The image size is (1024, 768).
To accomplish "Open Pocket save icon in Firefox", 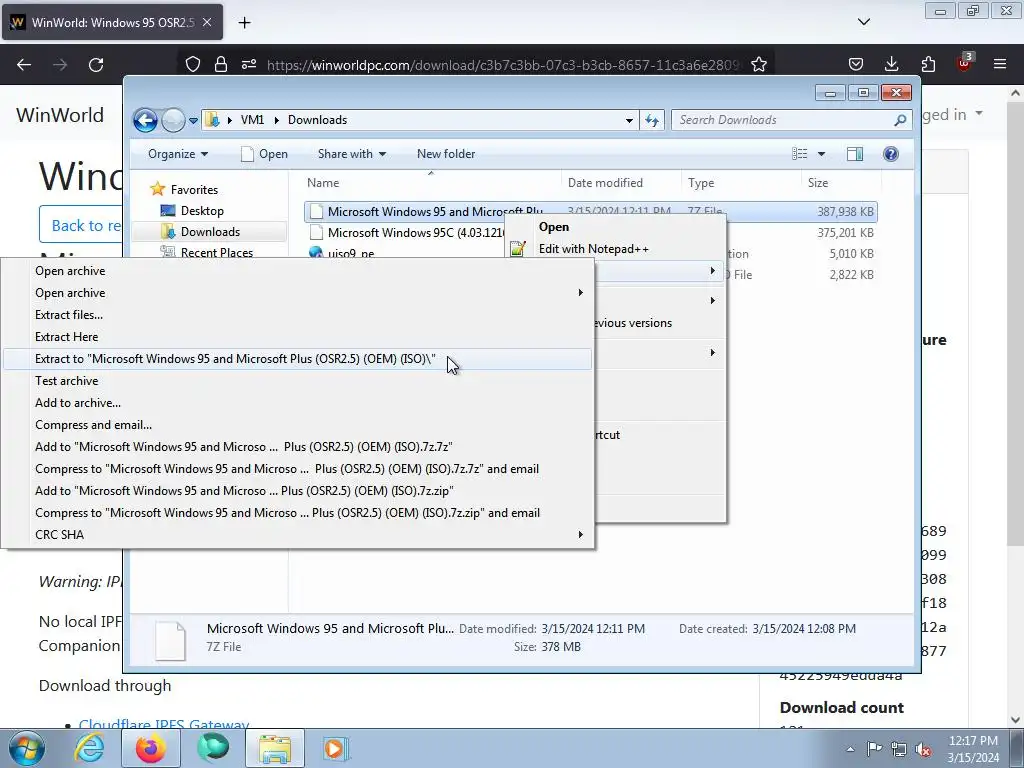I will (x=856, y=64).
